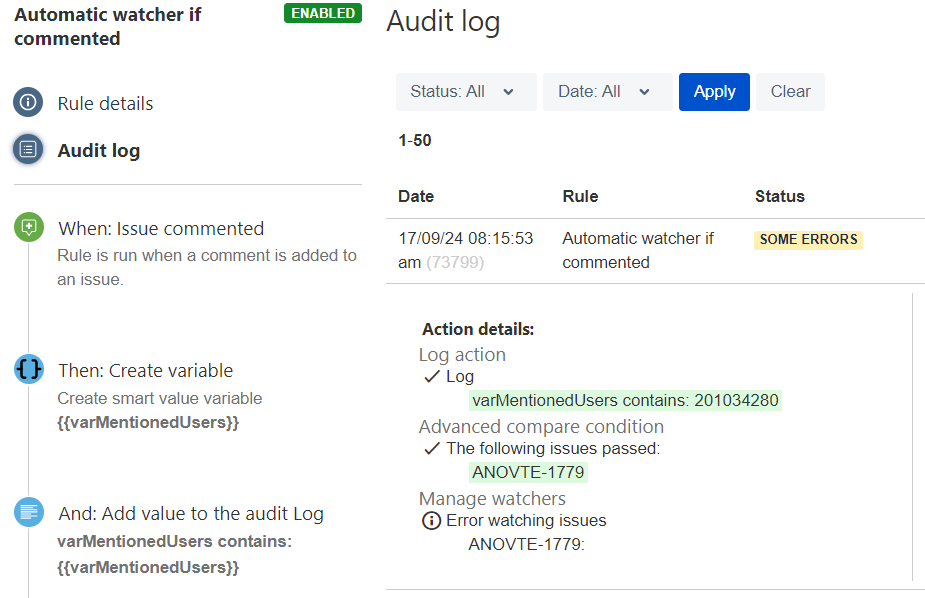This screenshot has width=925, height=598.
Task: Click the varMentionedUsers contains: 201034280 log value
Action: point(625,400)
